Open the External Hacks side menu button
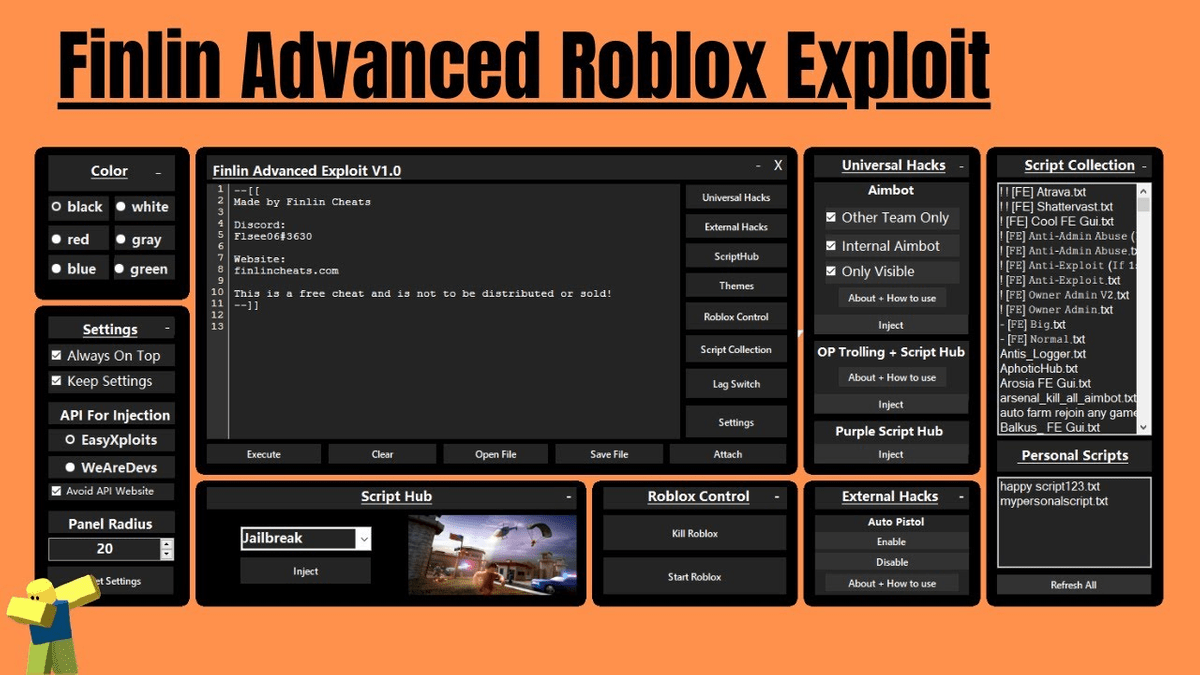 (x=736, y=227)
